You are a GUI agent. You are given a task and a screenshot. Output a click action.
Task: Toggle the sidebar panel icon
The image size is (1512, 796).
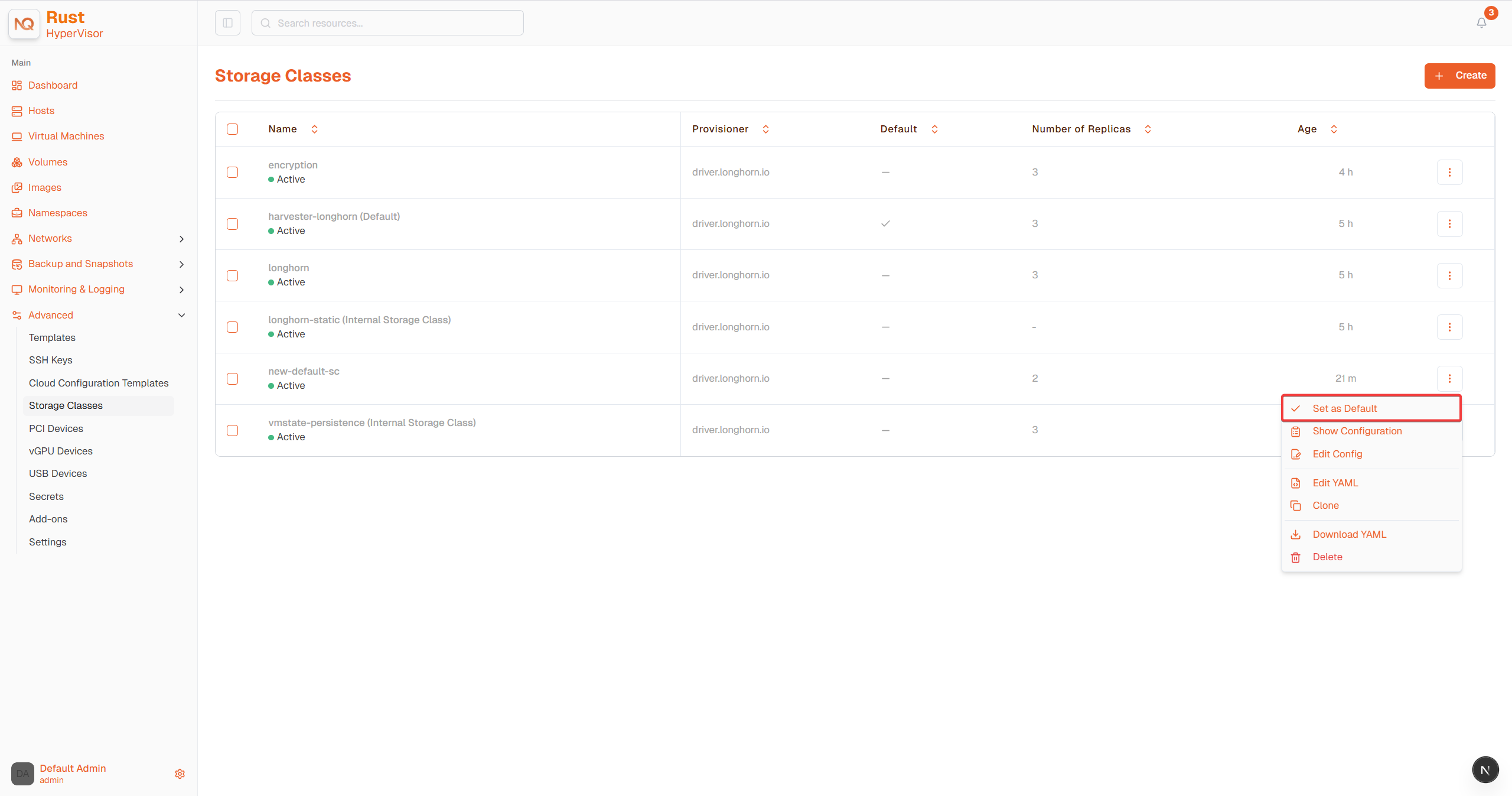pyautogui.click(x=227, y=23)
